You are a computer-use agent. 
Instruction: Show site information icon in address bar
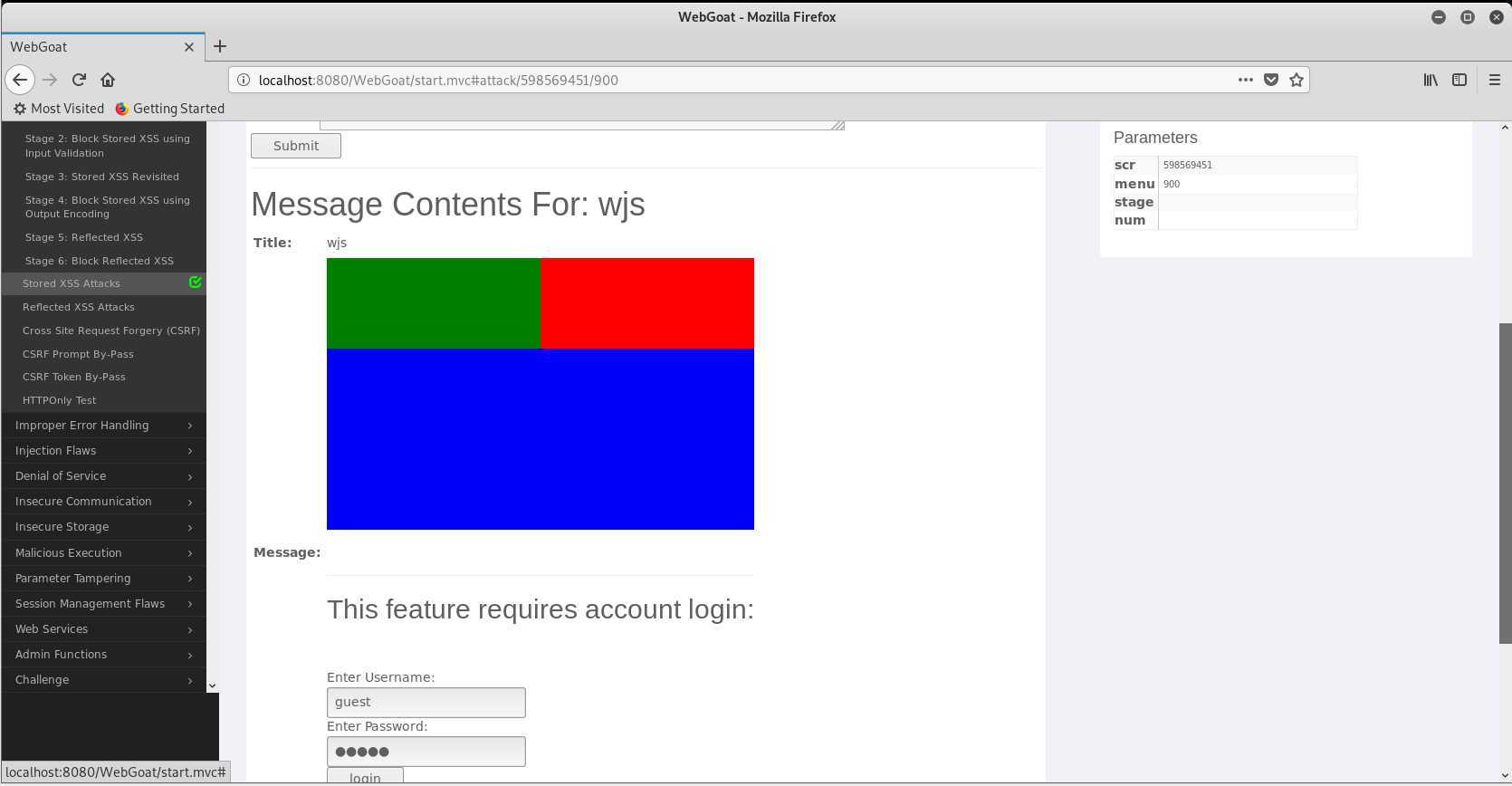pyautogui.click(x=244, y=80)
